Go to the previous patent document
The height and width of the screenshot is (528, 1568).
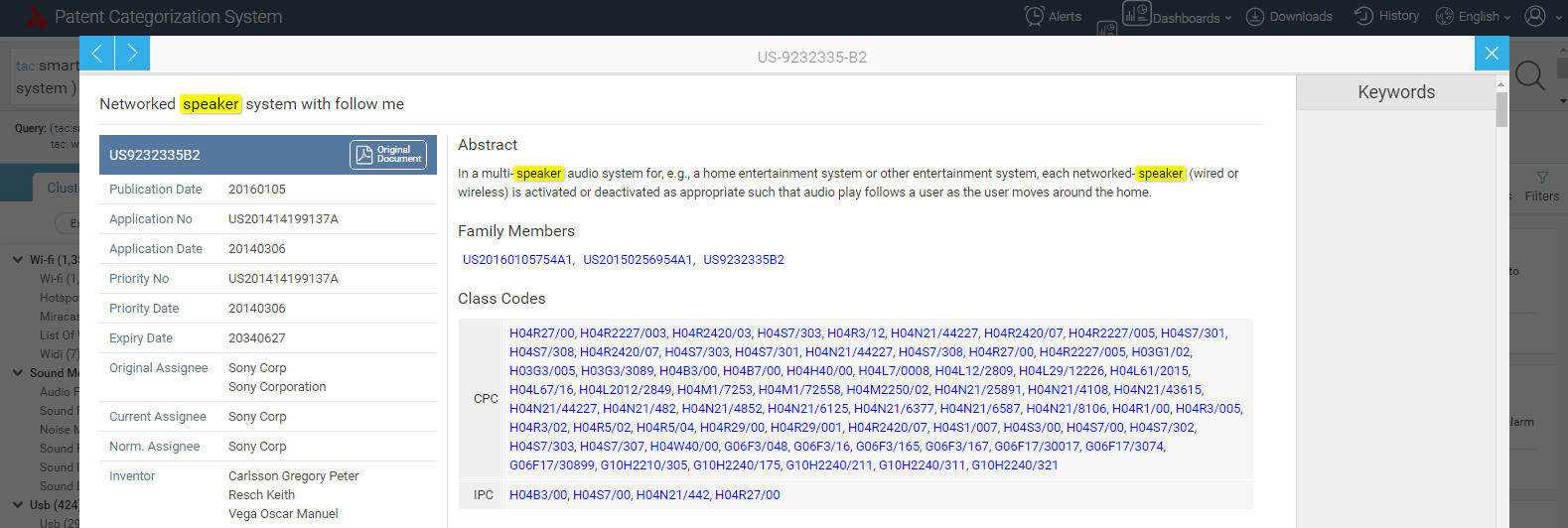click(x=96, y=54)
